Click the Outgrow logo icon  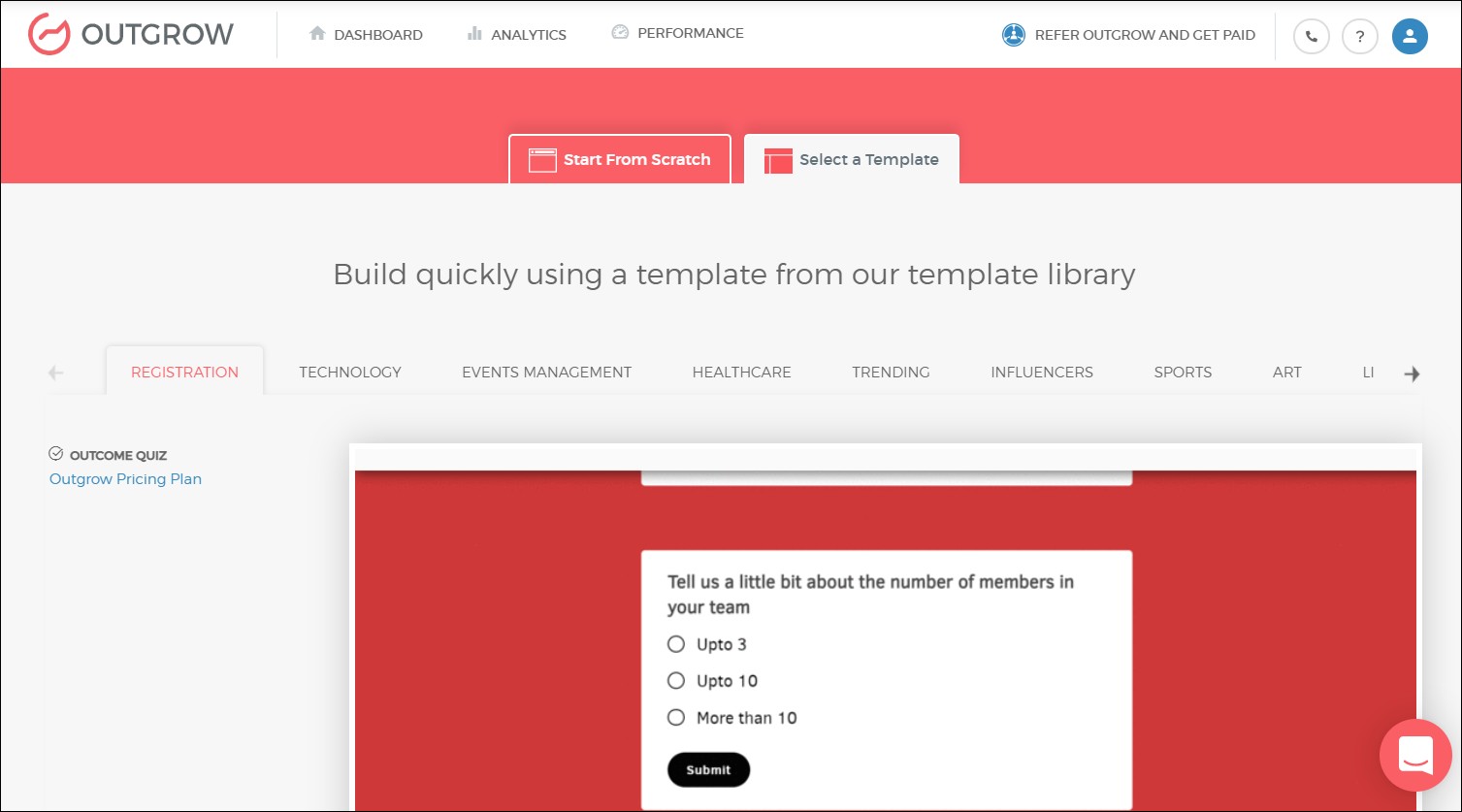coord(49,34)
